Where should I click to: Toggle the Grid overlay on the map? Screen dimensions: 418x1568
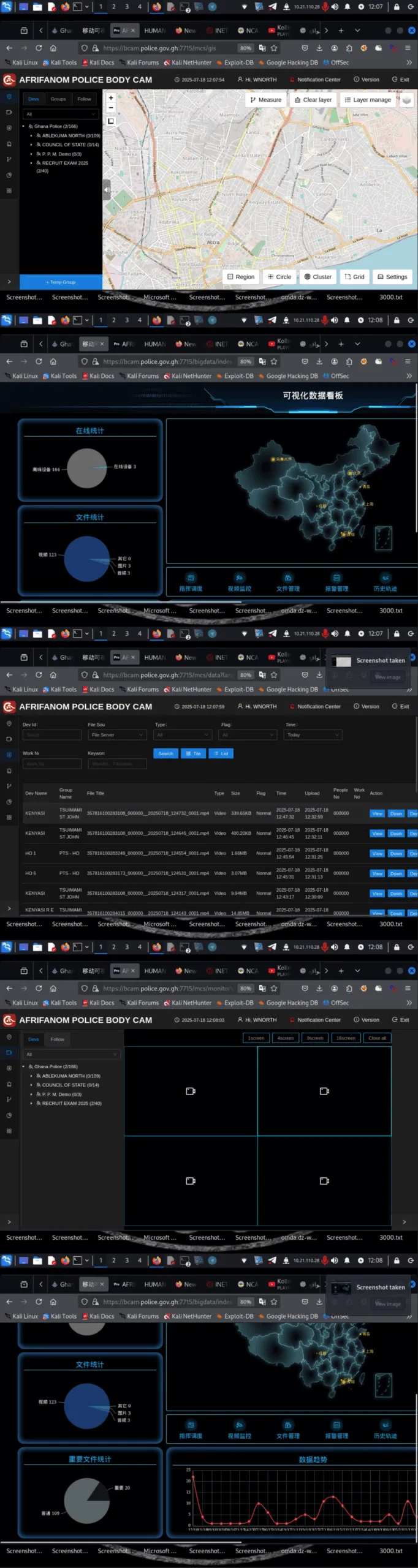tap(354, 277)
